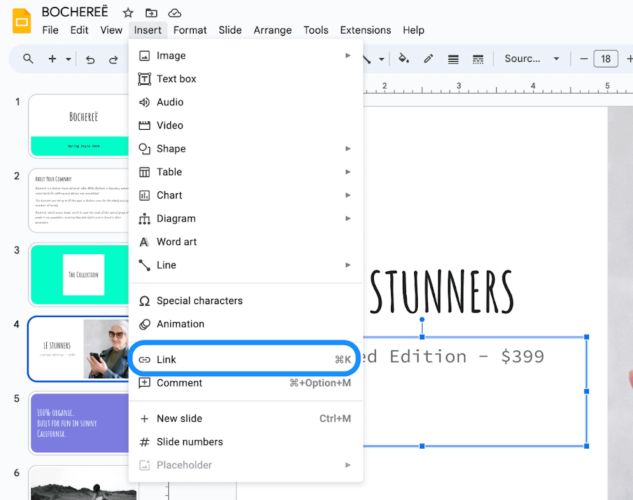Open the Edit menu
The height and width of the screenshot is (500, 633).
pyautogui.click(x=79, y=30)
